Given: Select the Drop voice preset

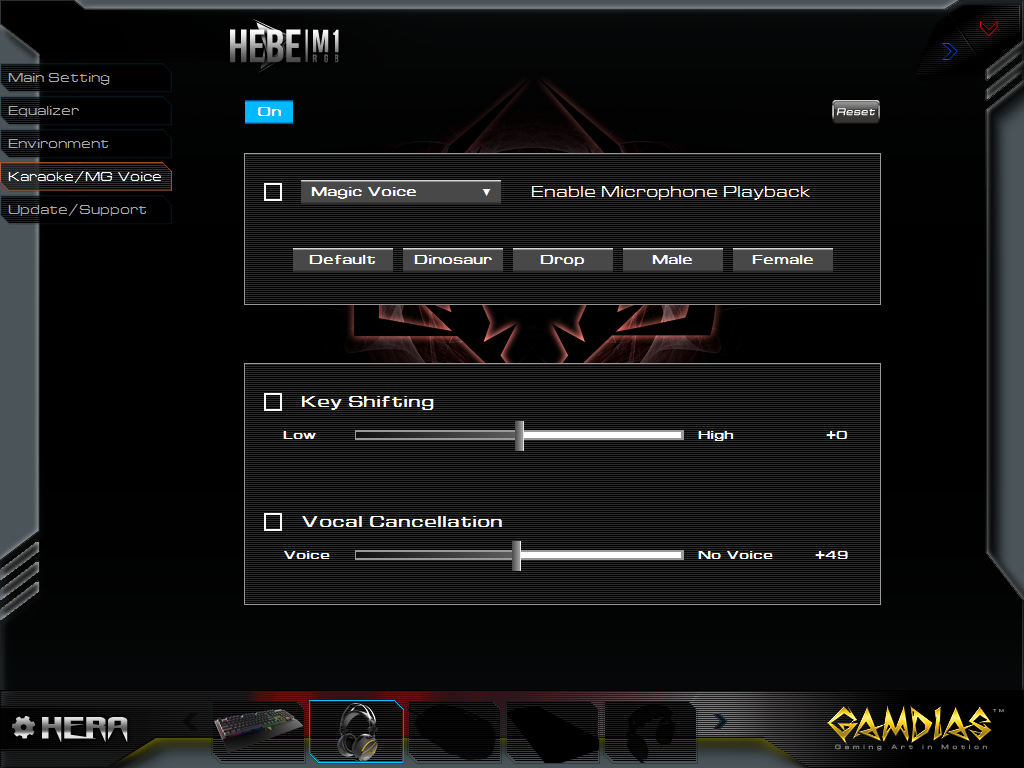Looking at the screenshot, I should pos(562,260).
